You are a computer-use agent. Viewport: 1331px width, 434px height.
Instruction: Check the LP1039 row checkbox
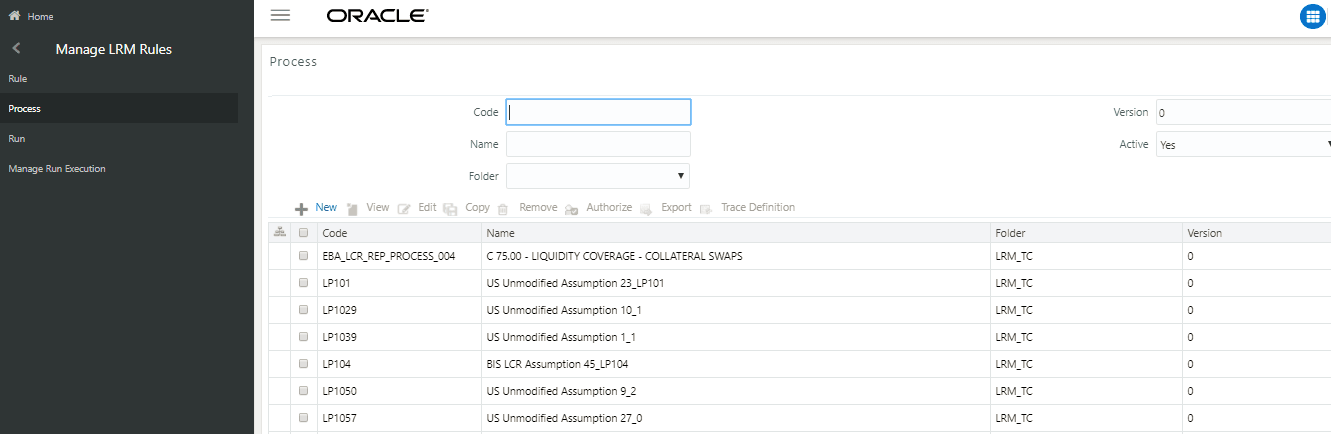point(304,337)
